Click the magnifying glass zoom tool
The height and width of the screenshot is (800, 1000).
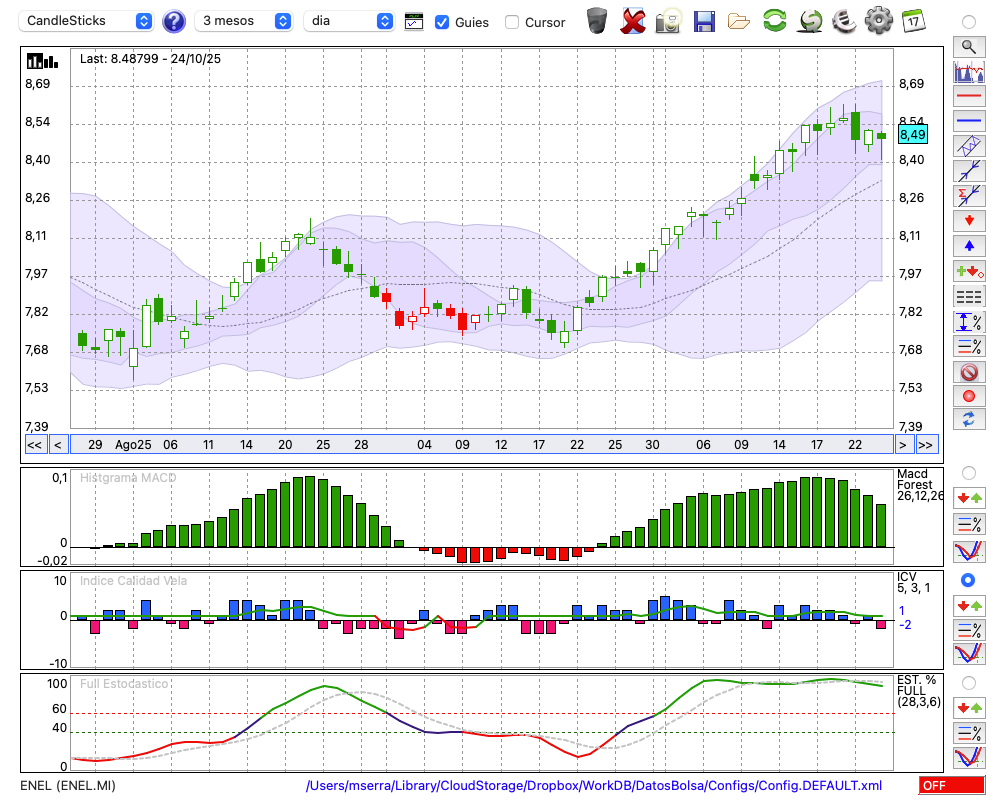968,46
